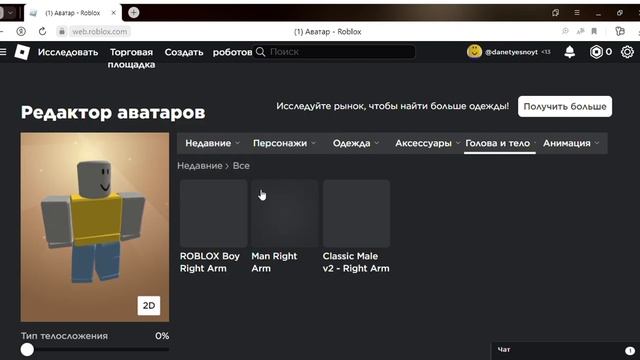
Task: Click the search magnifier icon
Action: [x=260, y=52]
